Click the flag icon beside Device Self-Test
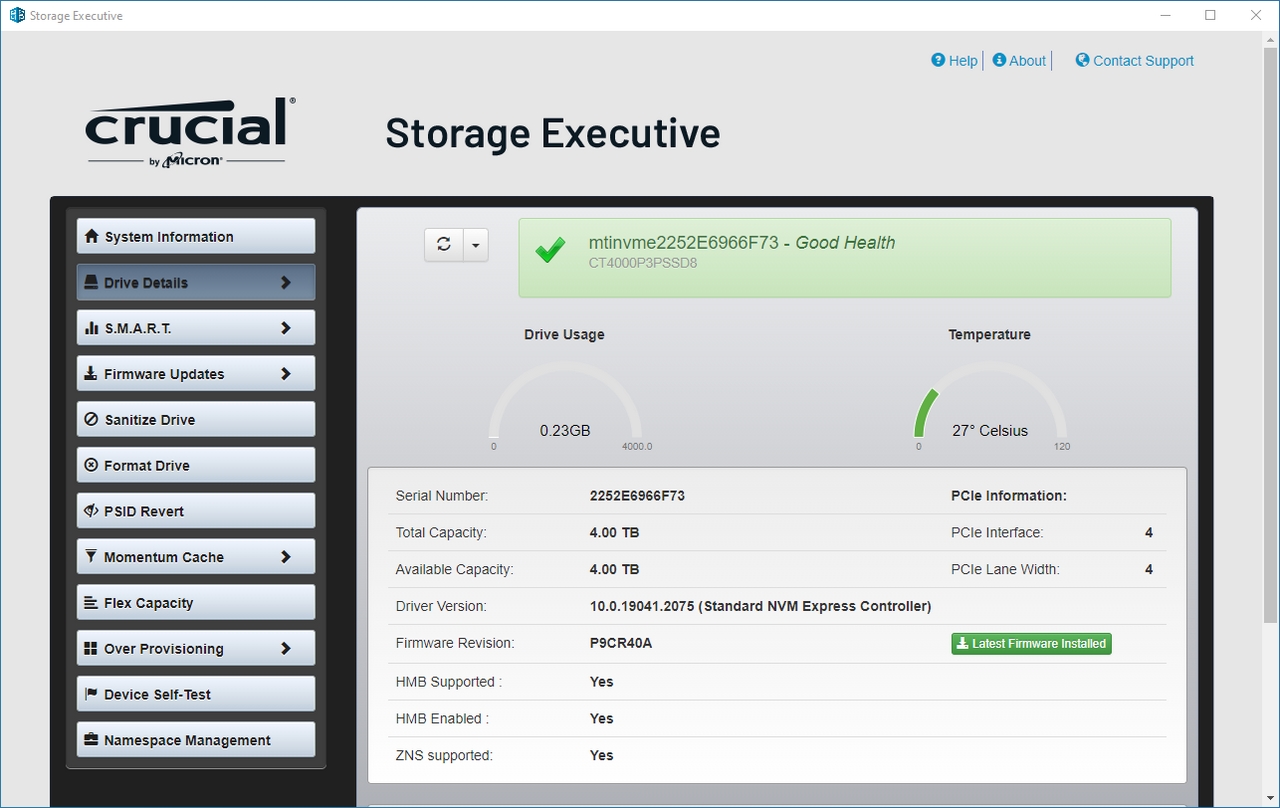The width and height of the screenshot is (1280, 808). (x=92, y=694)
